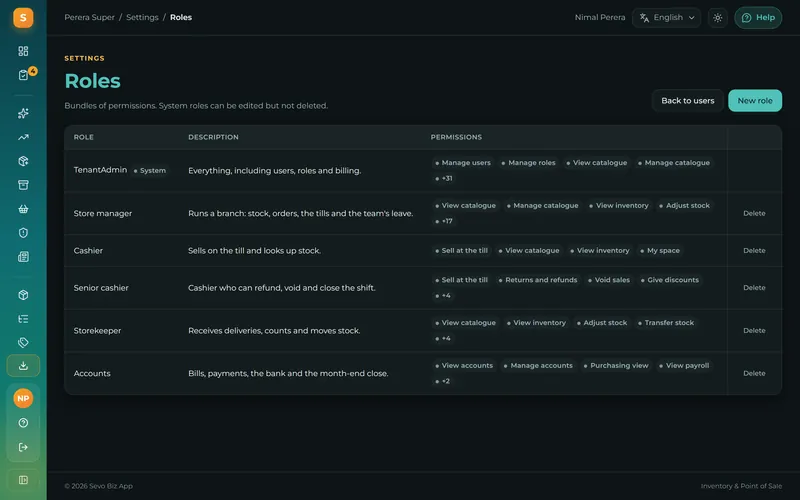Click the +4 chip in Senior cashier row
Image resolution: width=800 pixels, height=500 pixels.
[x=442, y=295]
